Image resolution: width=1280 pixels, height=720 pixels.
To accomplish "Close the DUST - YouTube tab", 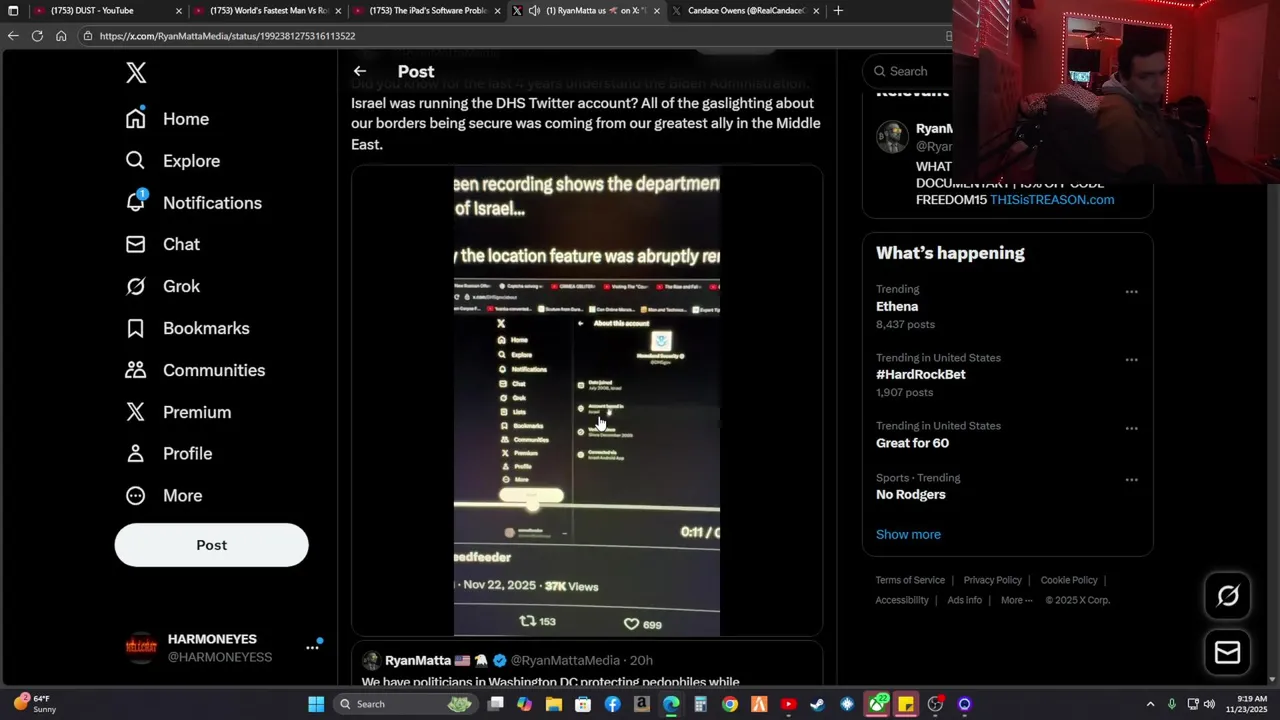I will [179, 11].
